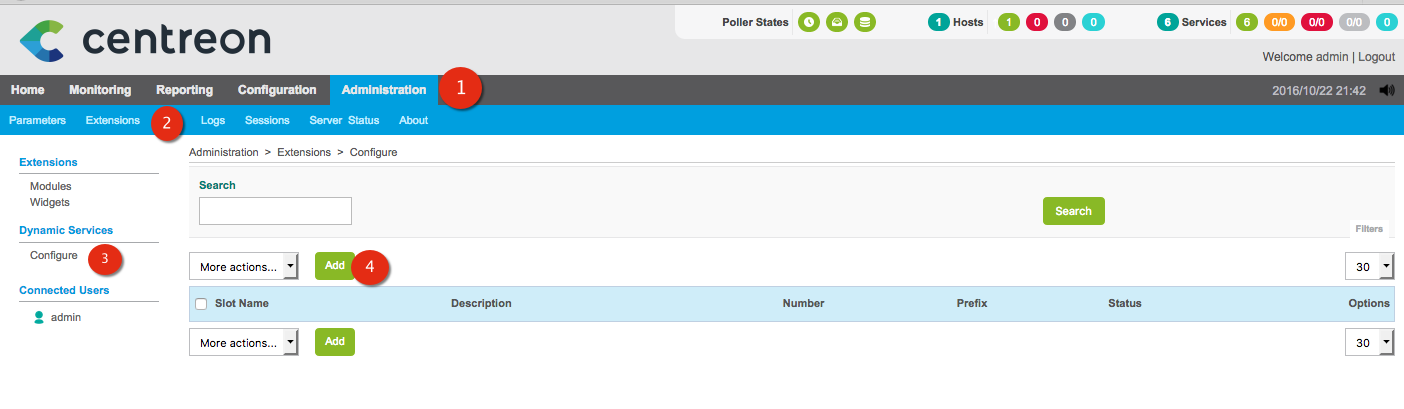Click the top green Add button
Viewport: 1404px width, 409px height.
[x=335, y=266]
